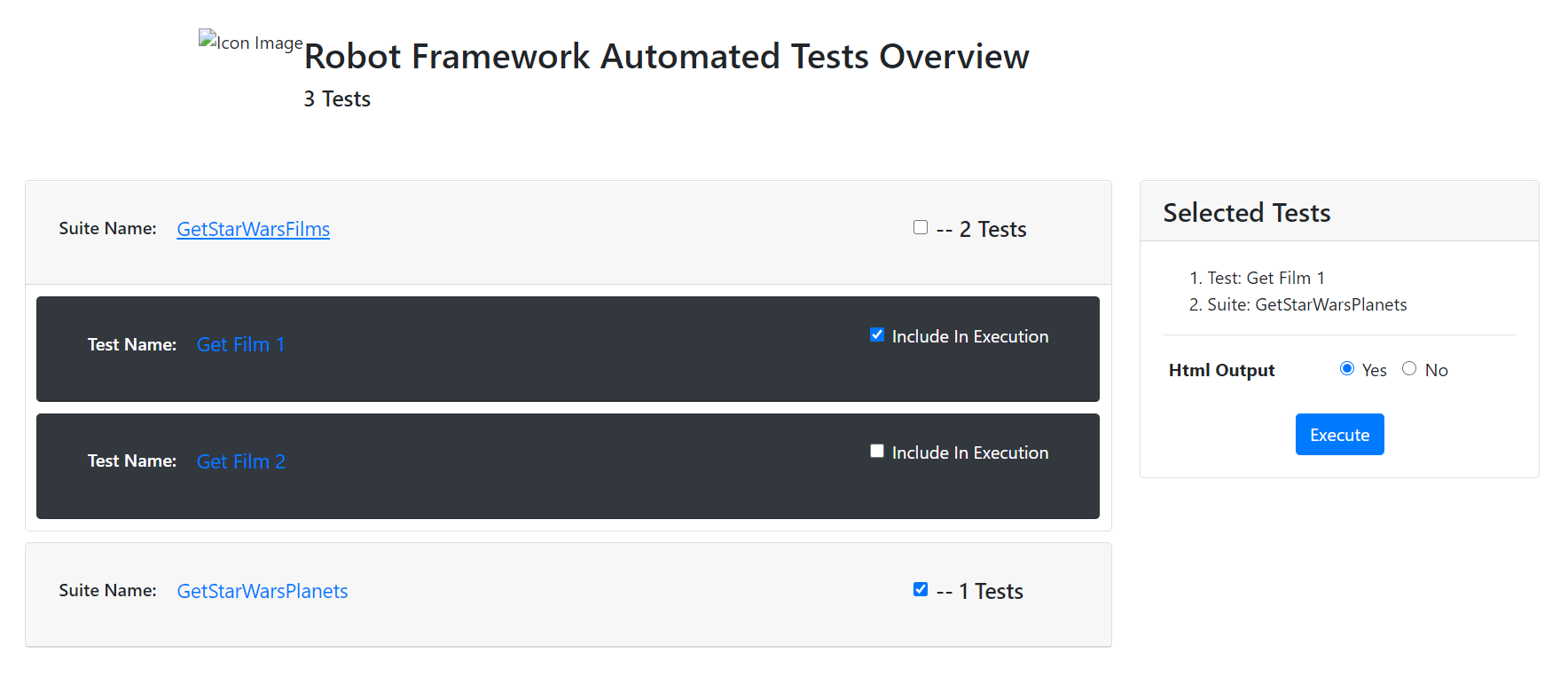1568x677 pixels.
Task: Click 'Suite: GetStarWarsPlanets' in Selected Tests list
Action: coord(1306,304)
